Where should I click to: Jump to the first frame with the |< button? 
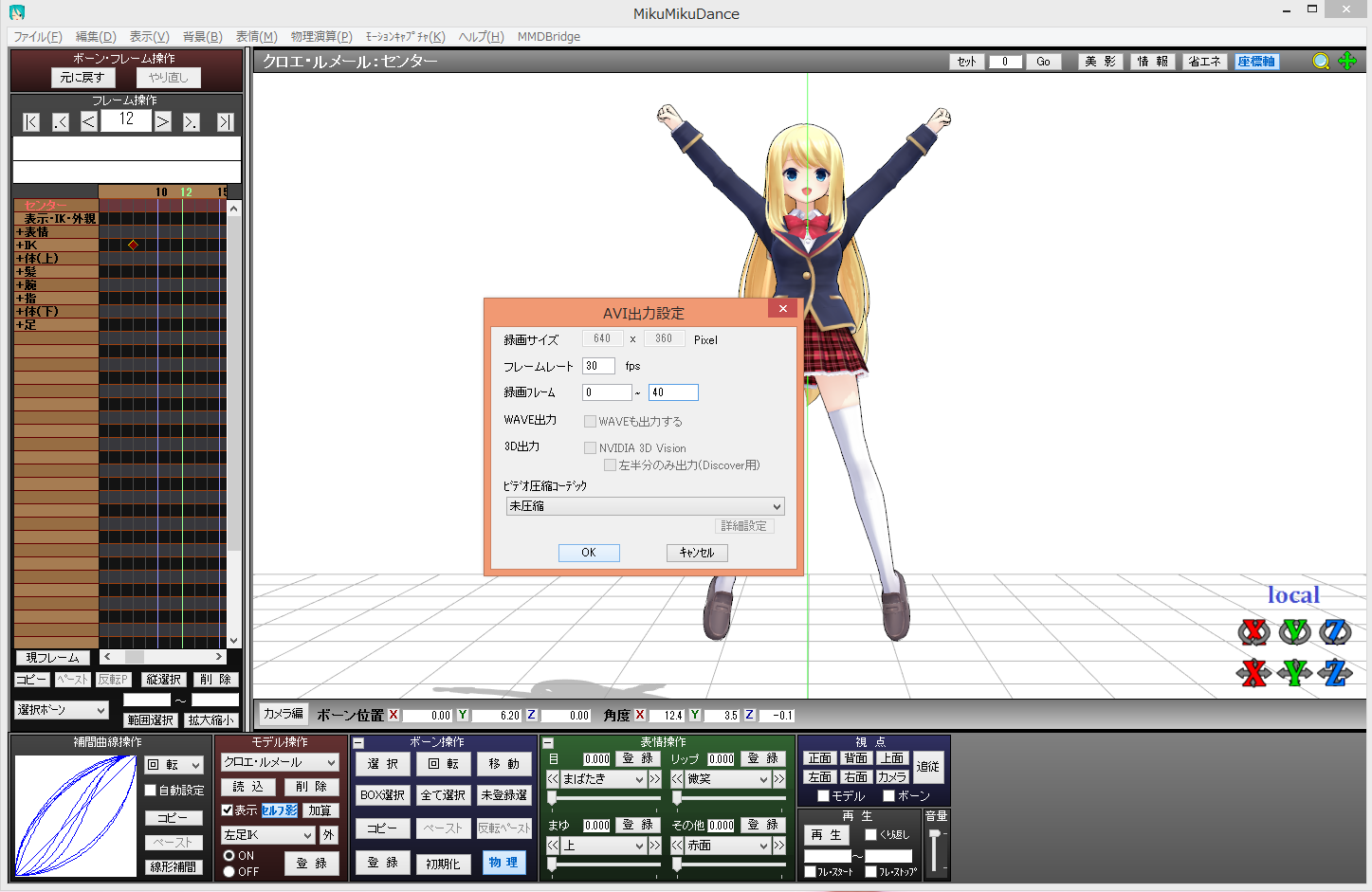tap(31, 121)
